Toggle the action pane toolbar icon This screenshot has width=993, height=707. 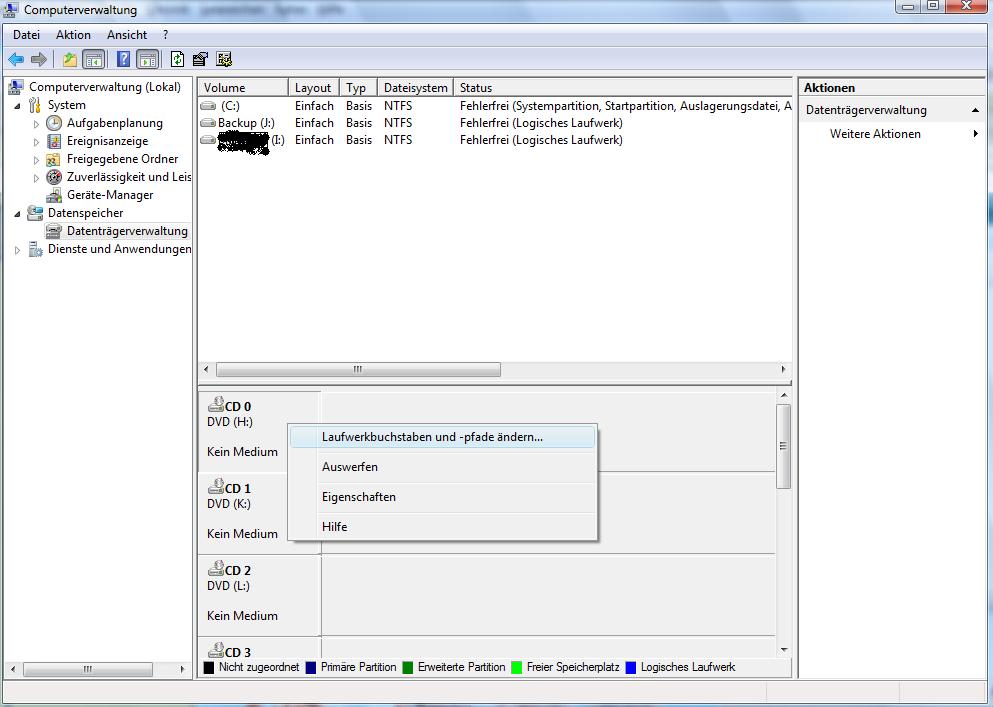(147, 60)
